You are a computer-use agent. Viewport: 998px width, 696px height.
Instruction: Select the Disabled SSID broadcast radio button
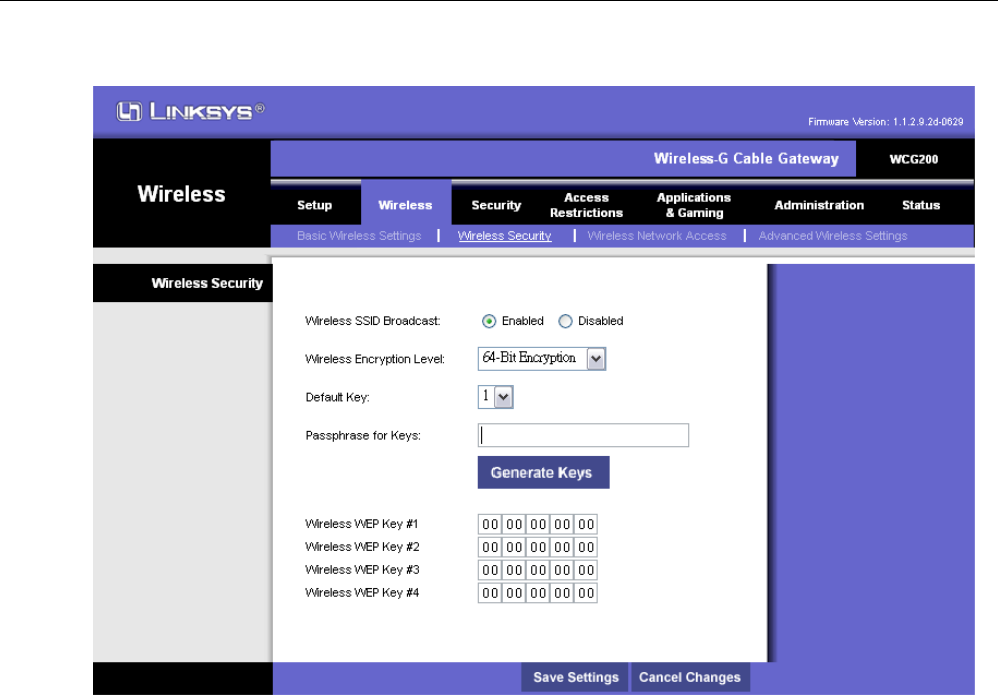coord(565,321)
